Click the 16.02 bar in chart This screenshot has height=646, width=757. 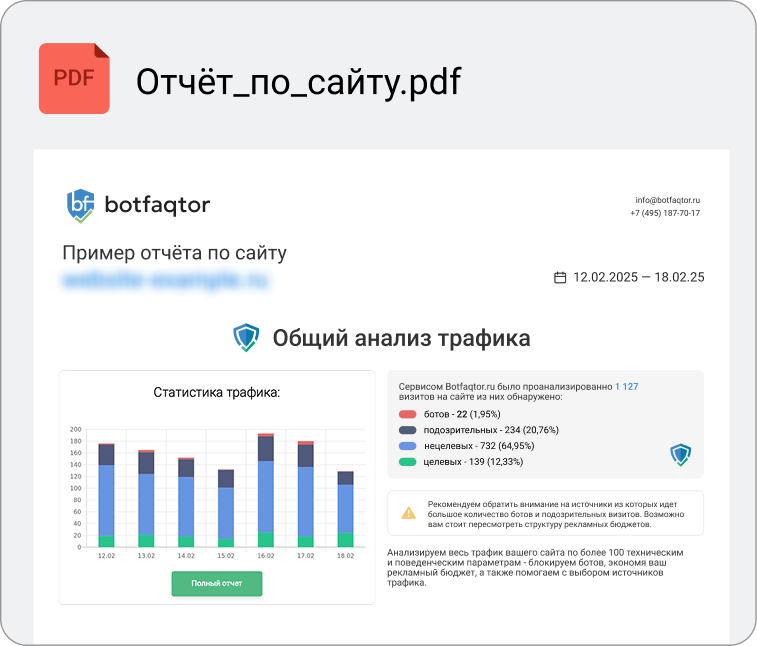[x=265, y=490]
